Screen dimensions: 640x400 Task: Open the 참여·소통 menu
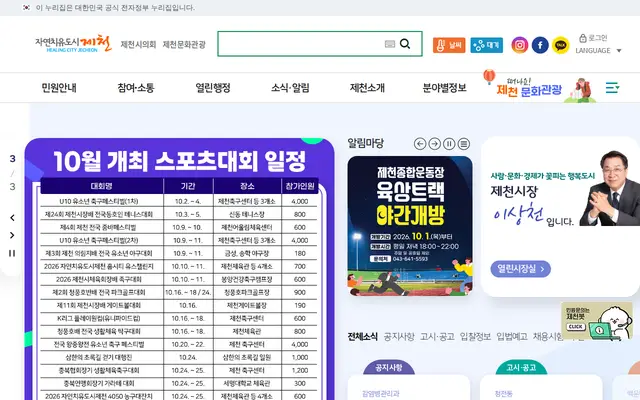[136, 87]
